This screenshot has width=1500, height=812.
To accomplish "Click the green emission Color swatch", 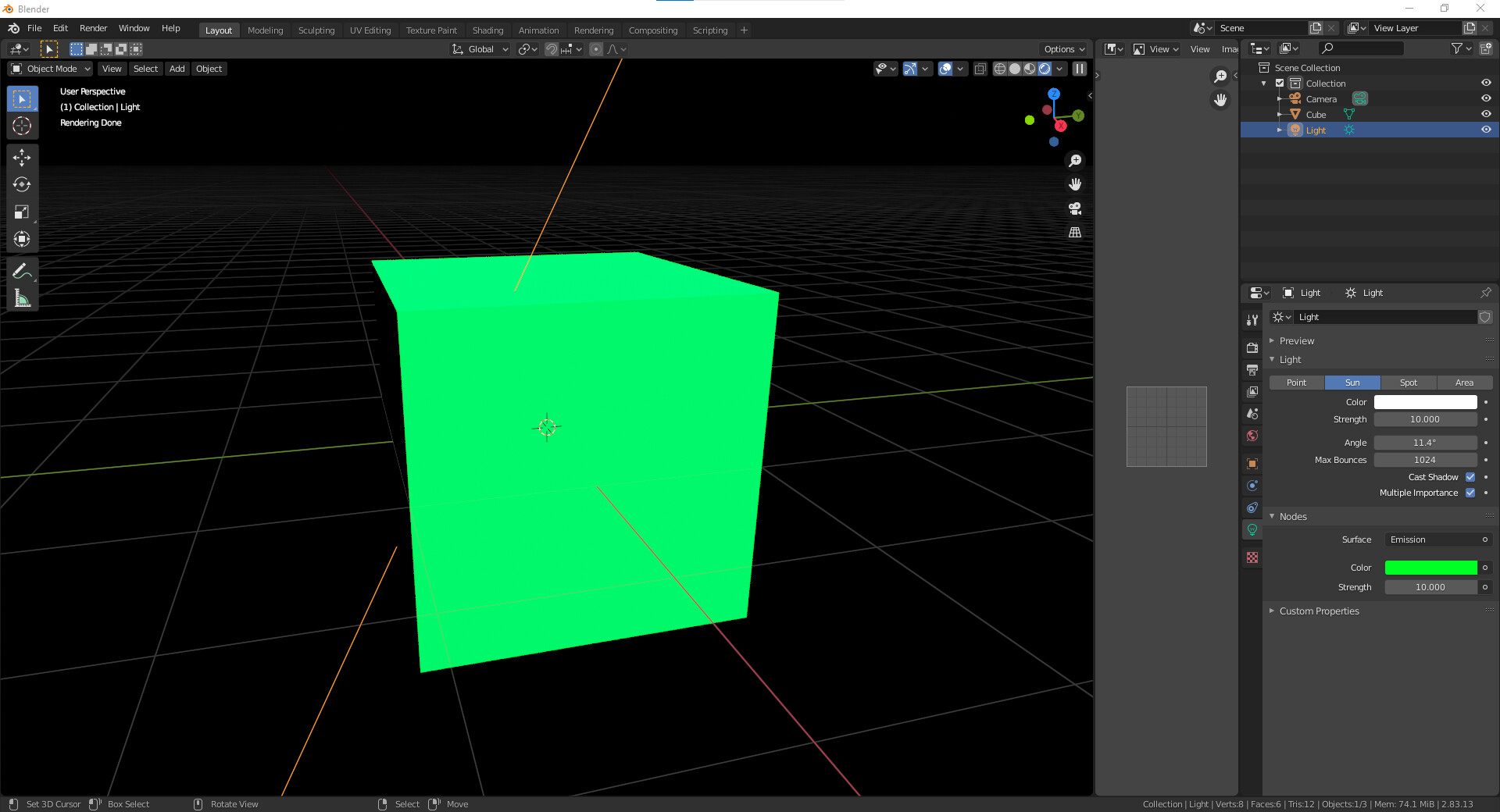I will (1431, 568).
